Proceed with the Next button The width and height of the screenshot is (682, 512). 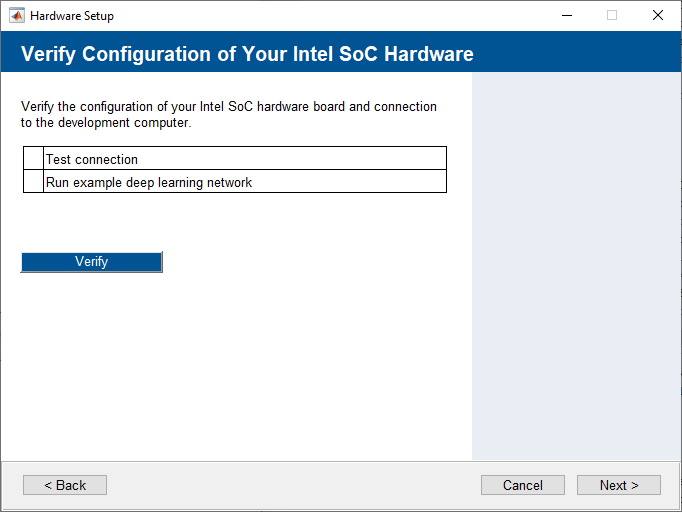[x=618, y=485]
